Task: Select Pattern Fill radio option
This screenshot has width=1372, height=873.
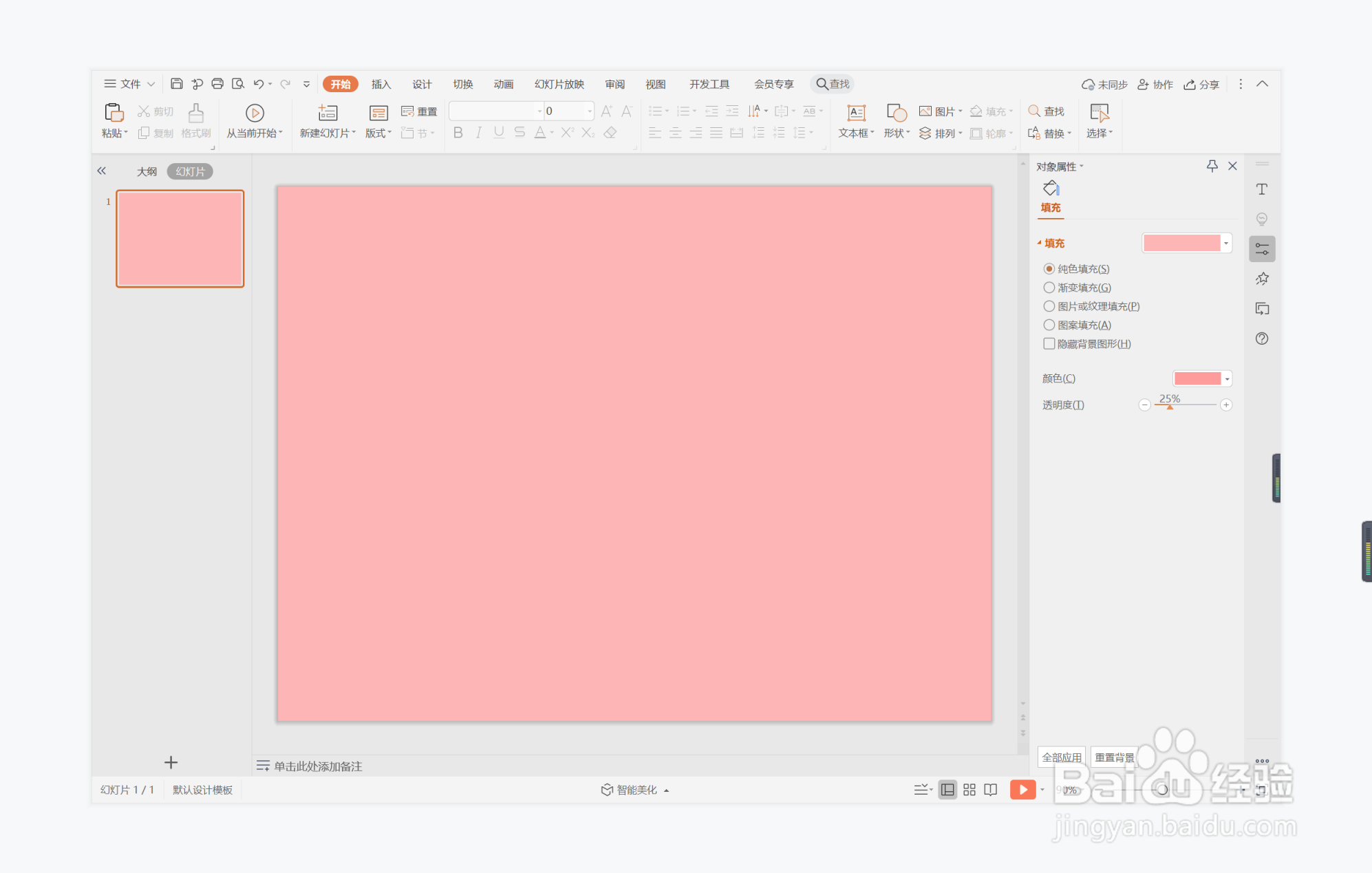Action: tap(1049, 325)
